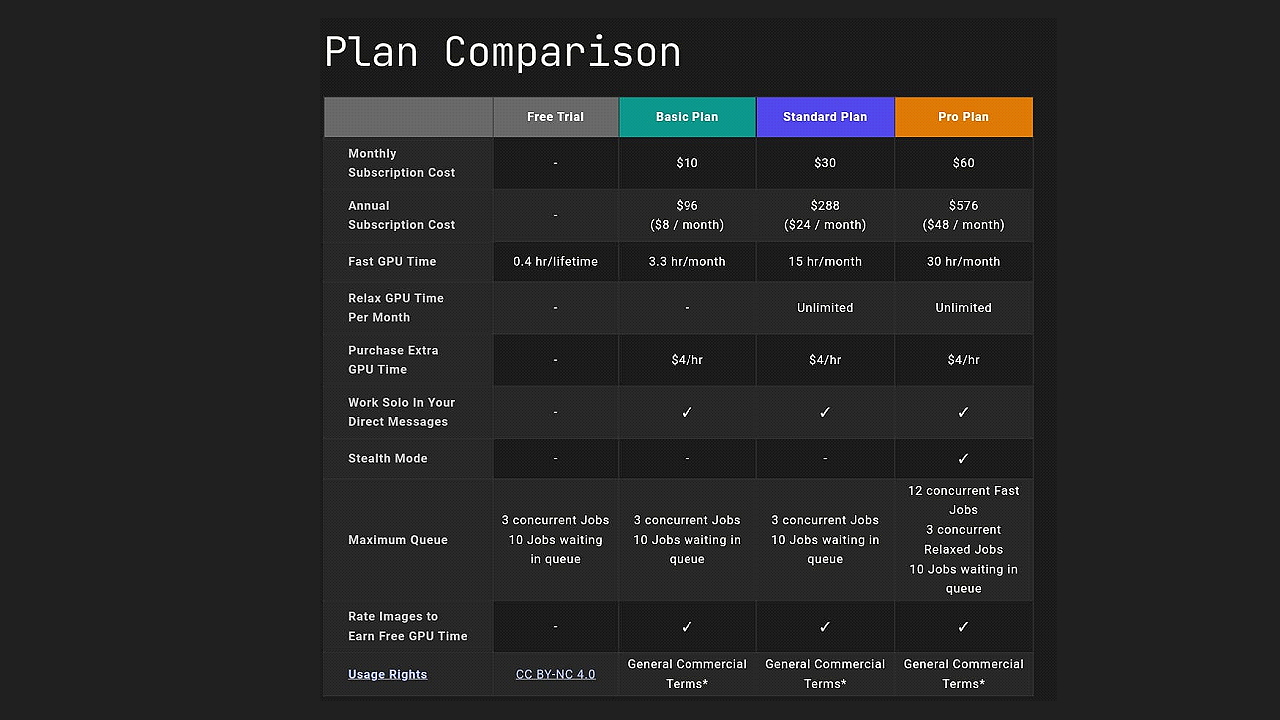Select the Standard Plan column header
The image size is (1280, 720).
[825, 117]
